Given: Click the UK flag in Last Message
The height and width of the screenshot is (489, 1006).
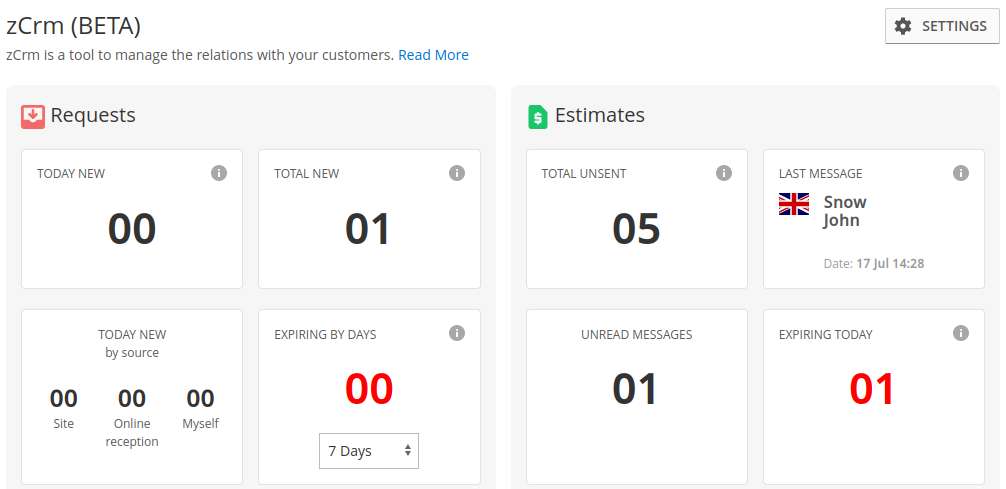Looking at the screenshot, I should pos(794,204).
